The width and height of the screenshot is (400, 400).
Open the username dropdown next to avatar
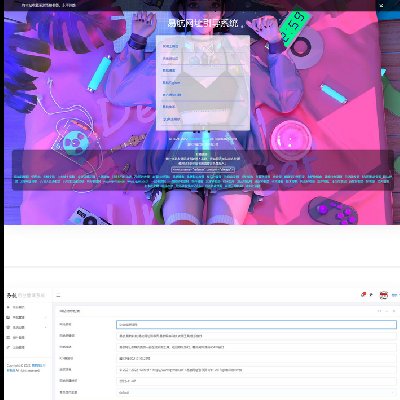(x=395, y=295)
